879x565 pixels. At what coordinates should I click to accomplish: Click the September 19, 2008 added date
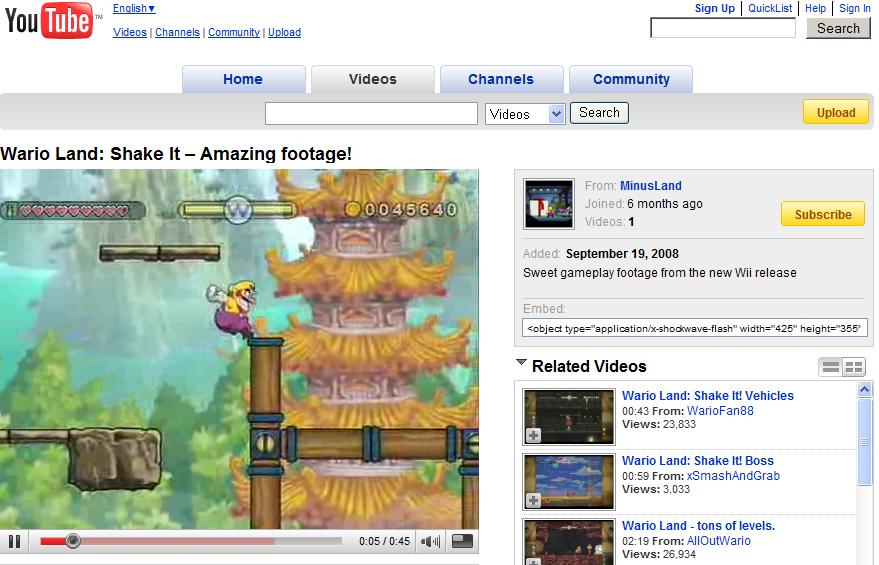(x=622, y=253)
